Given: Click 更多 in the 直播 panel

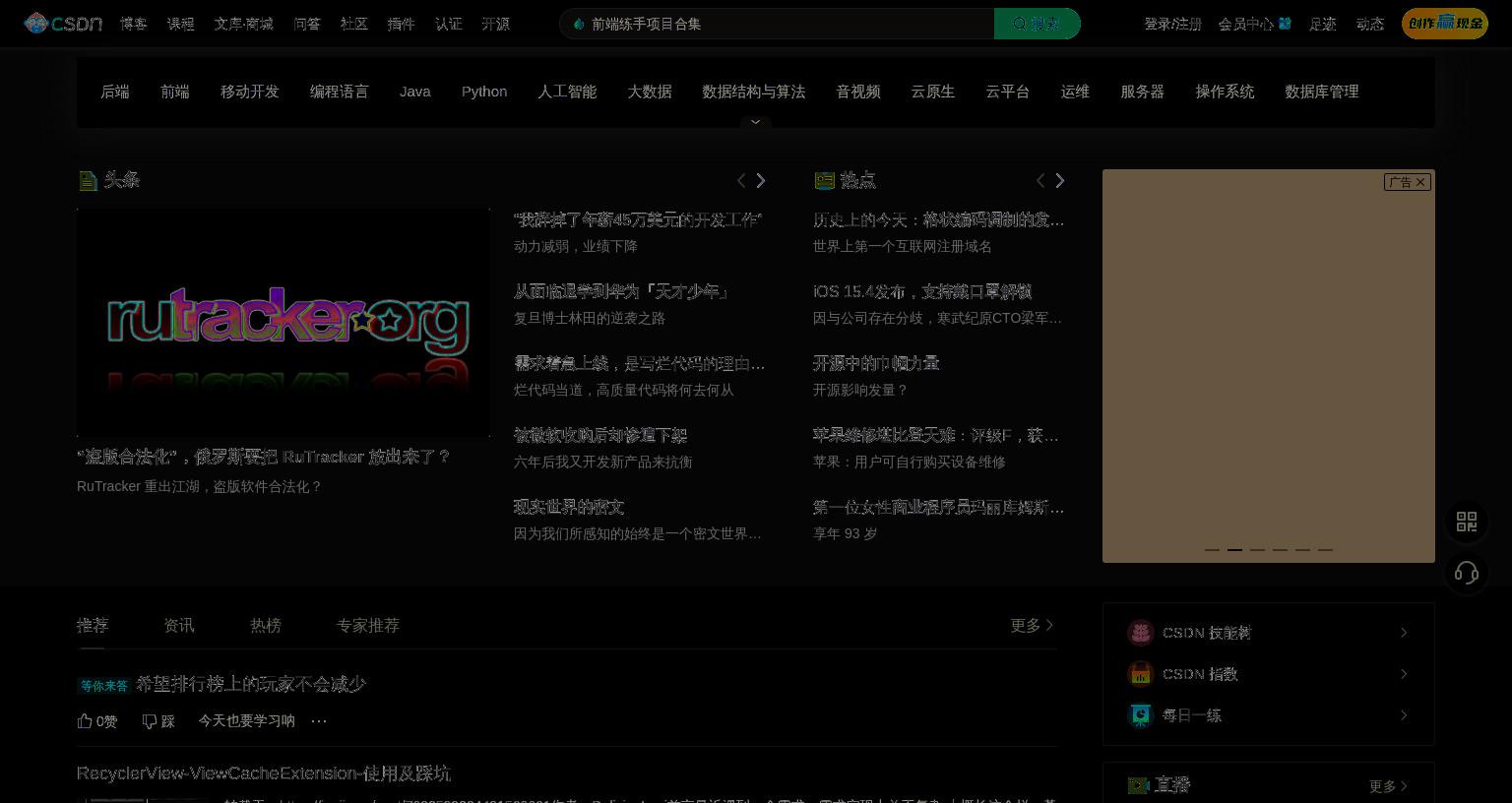Looking at the screenshot, I should click(x=1389, y=786).
